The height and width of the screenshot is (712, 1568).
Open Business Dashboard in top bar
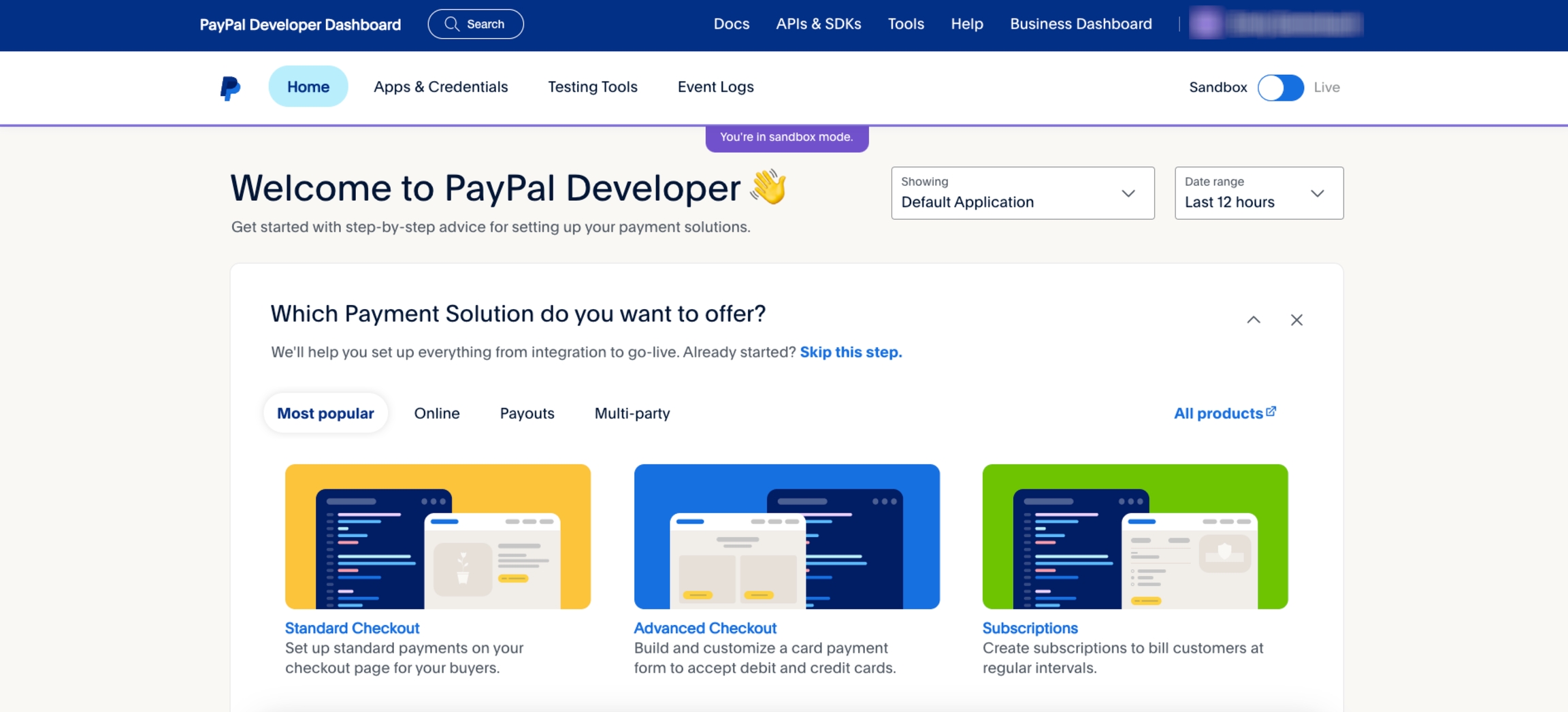point(1080,24)
